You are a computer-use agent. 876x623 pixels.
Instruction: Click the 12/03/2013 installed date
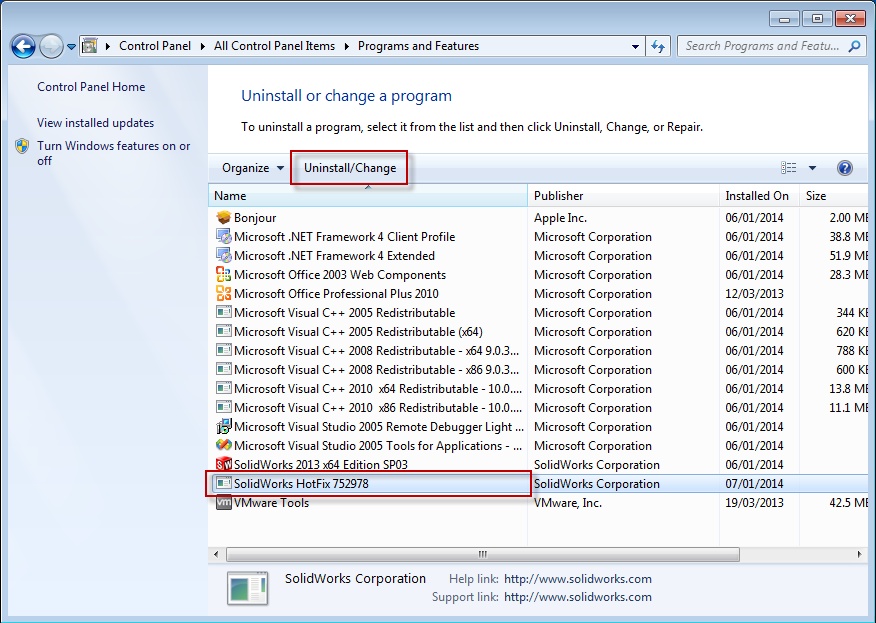[x=754, y=294]
